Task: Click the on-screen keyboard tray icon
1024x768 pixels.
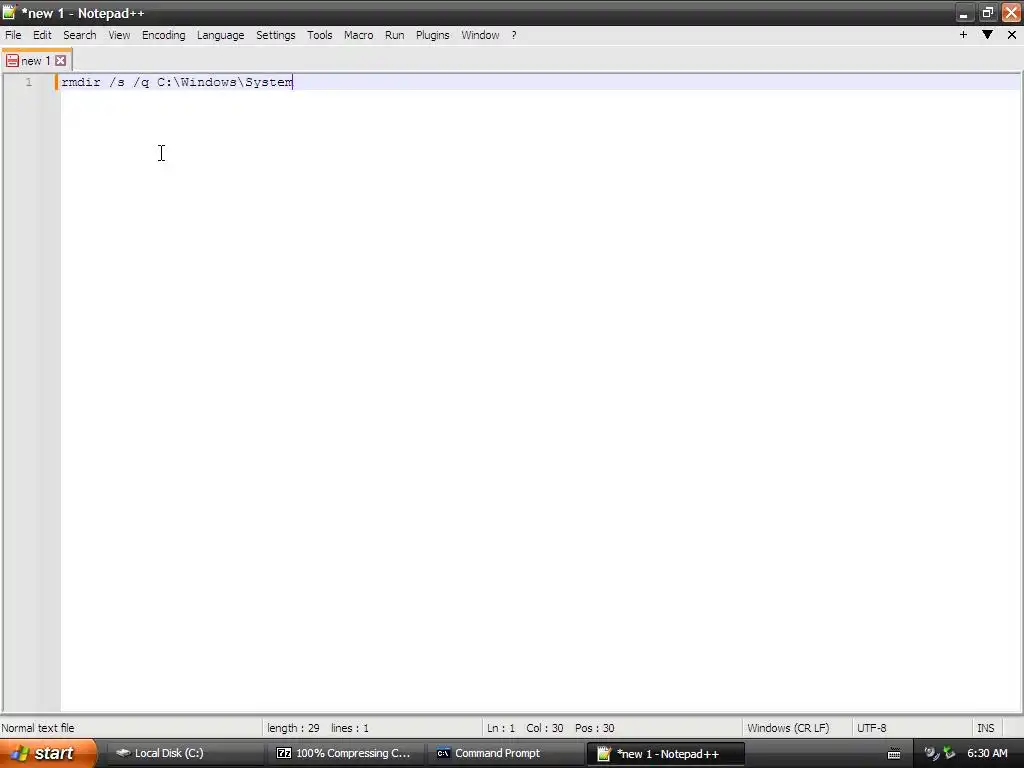Action: tap(894, 754)
